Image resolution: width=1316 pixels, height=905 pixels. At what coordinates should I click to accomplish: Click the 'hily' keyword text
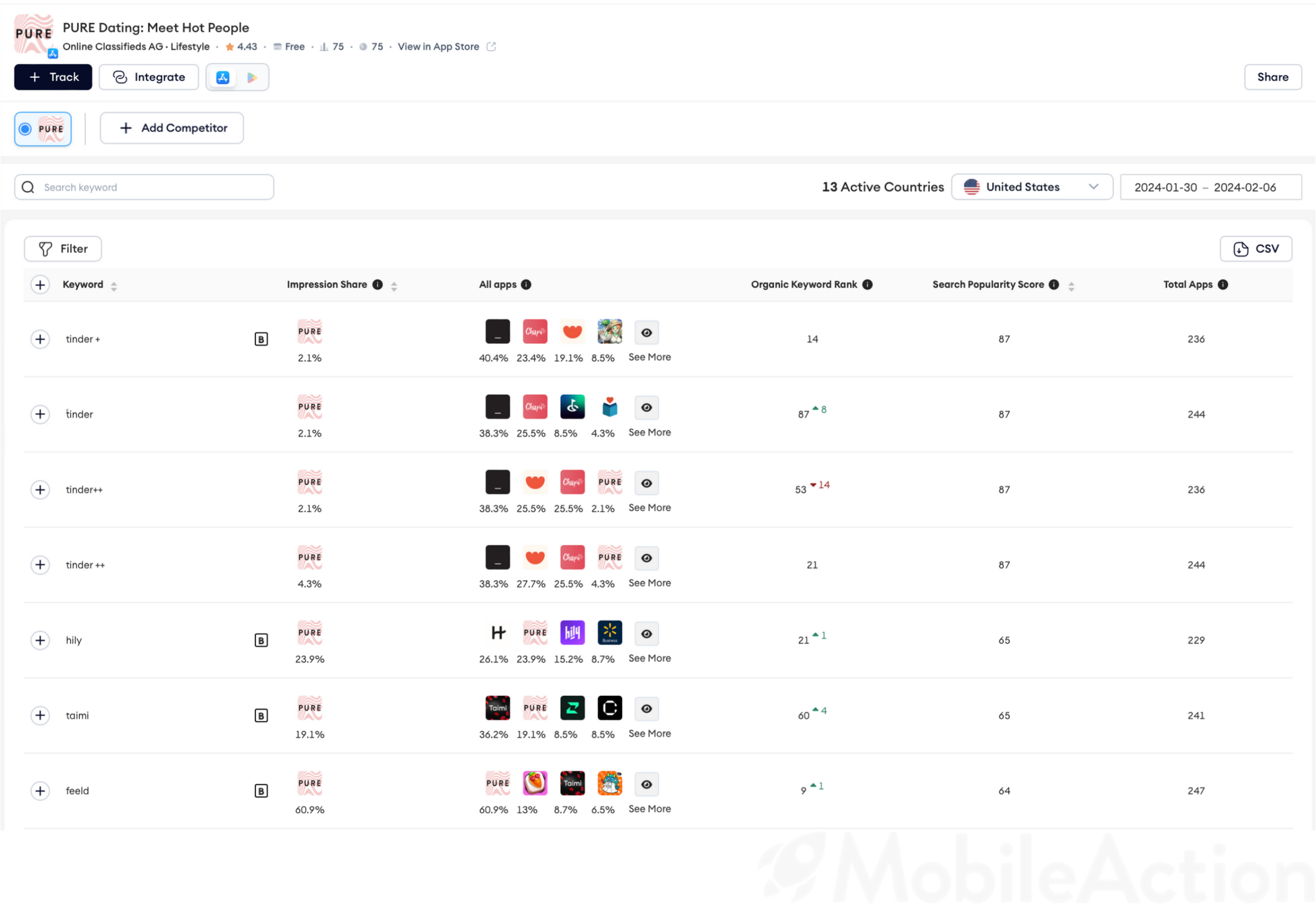point(74,640)
